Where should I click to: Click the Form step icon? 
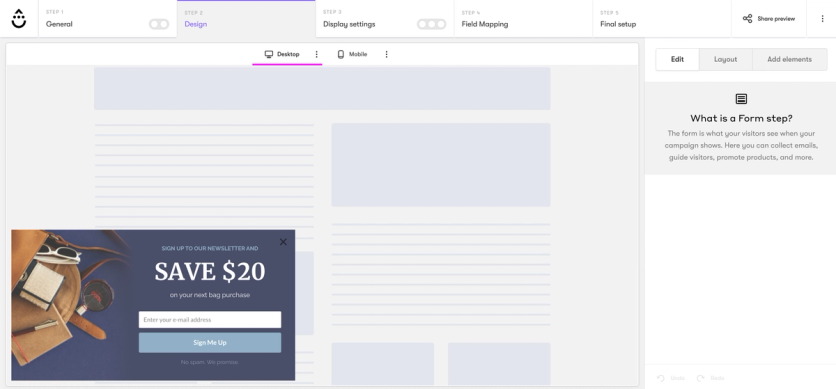tap(741, 99)
